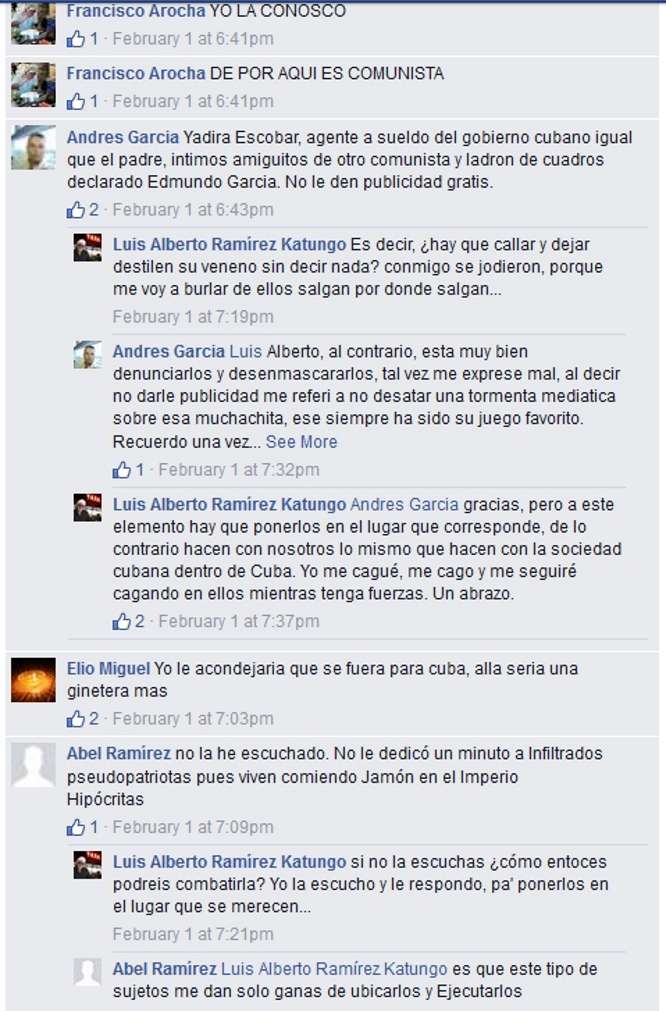This screenshot has height=1011, width=666.
Task: Click thumbs-up on Elio Miguel's comment
Action: (75, 718)
